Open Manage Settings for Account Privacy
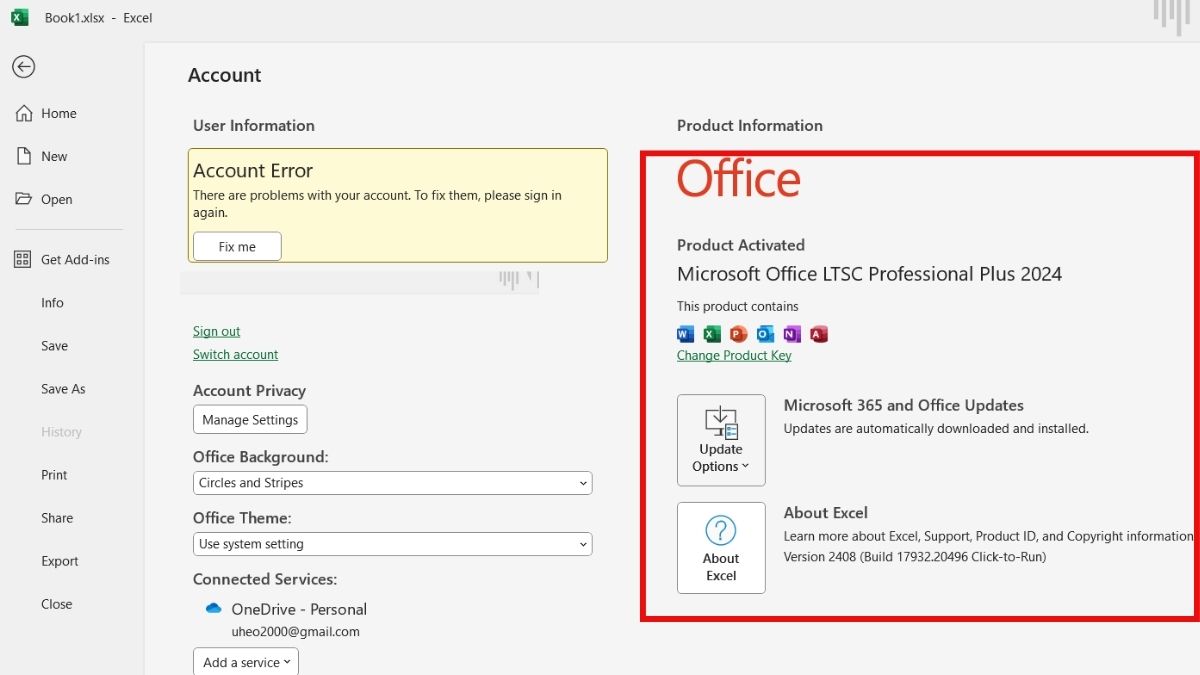 (x=250, y=419)
